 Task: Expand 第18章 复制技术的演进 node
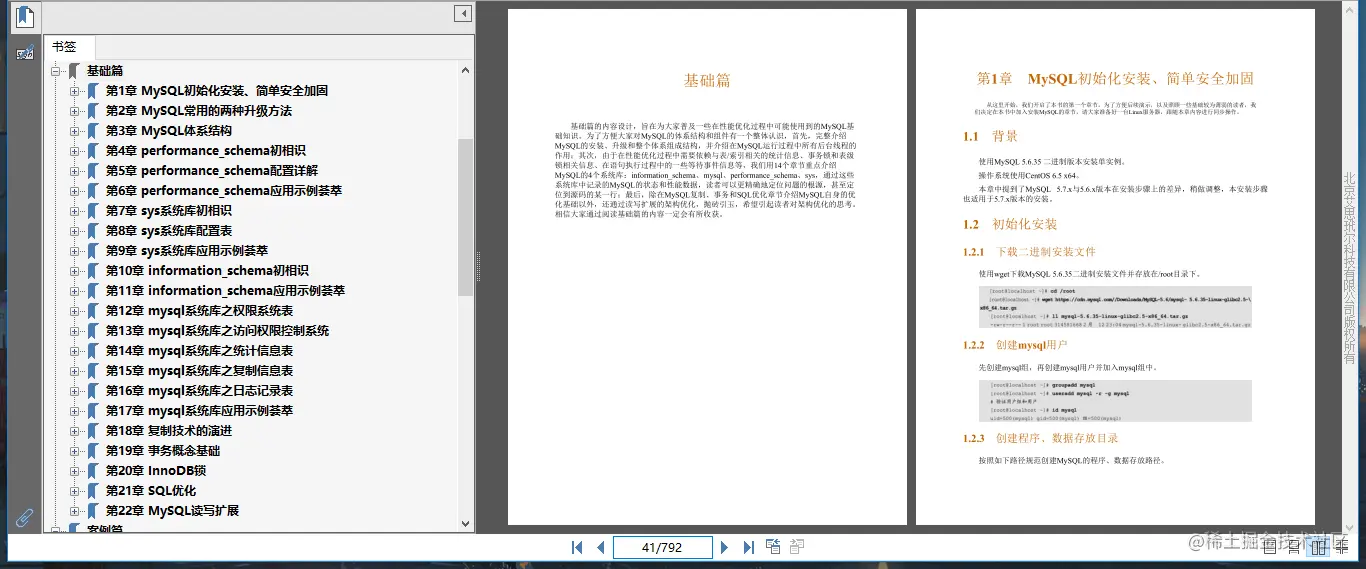pyautogui.click(x=75, y=431)
